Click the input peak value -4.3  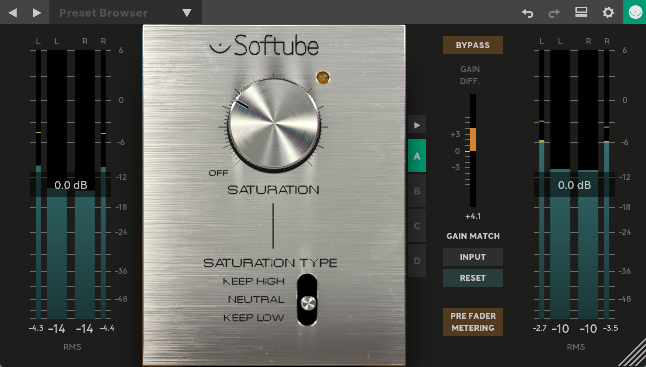pyautogui.click(x=36, y=328)
